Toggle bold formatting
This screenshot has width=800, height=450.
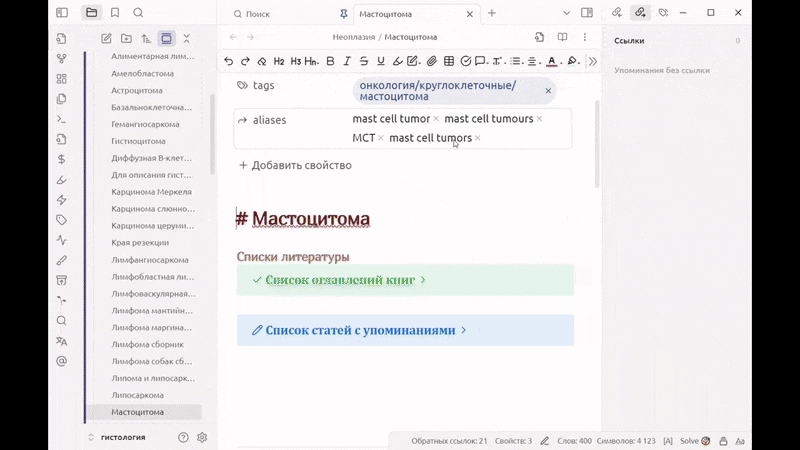[330, 61]
